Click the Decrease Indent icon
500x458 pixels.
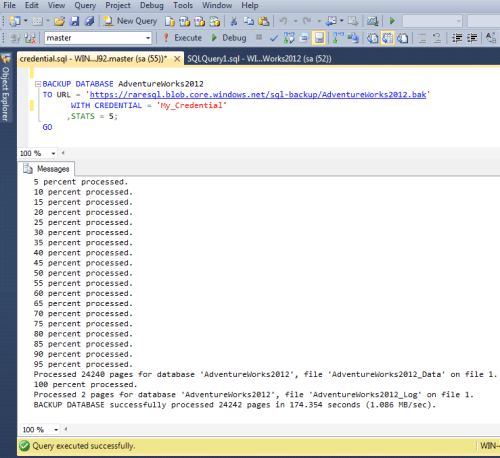[x=457, y=38]
